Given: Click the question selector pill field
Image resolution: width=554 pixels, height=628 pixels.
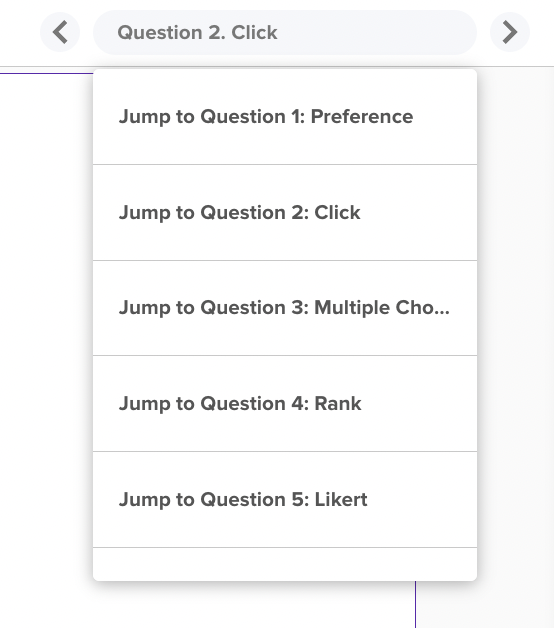Looking at the screenshot, I should 285,32.
